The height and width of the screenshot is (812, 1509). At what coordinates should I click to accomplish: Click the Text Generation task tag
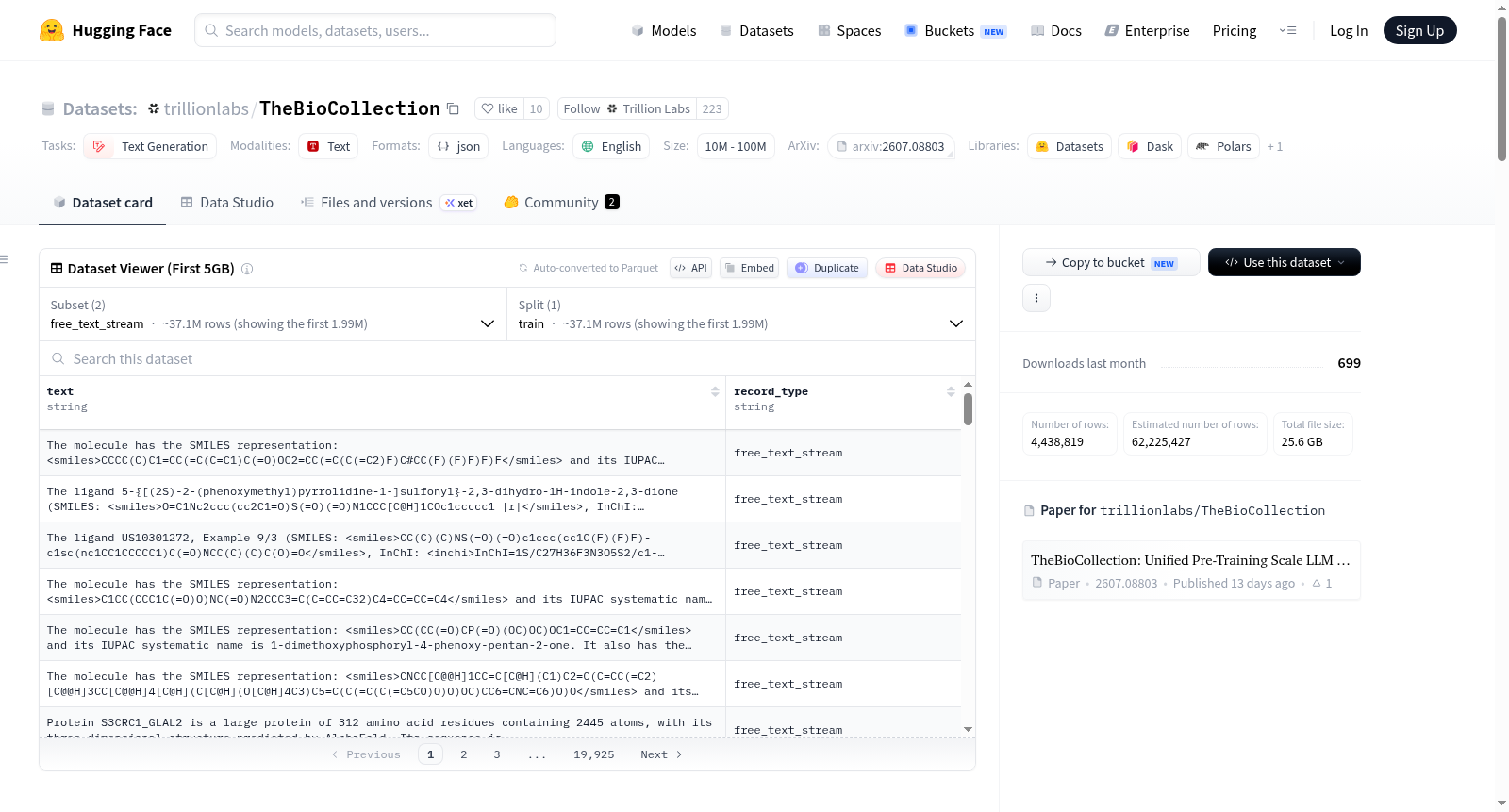coord(150,146)
